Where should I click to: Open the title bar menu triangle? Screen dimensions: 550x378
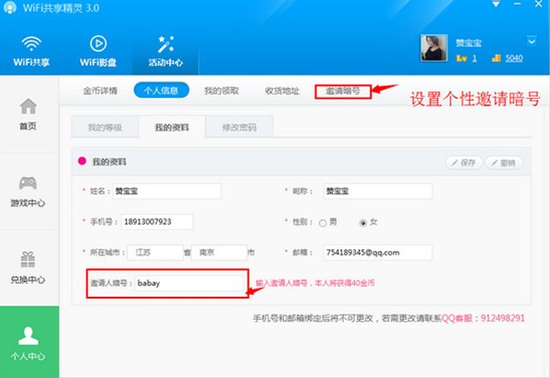(496, 5)
